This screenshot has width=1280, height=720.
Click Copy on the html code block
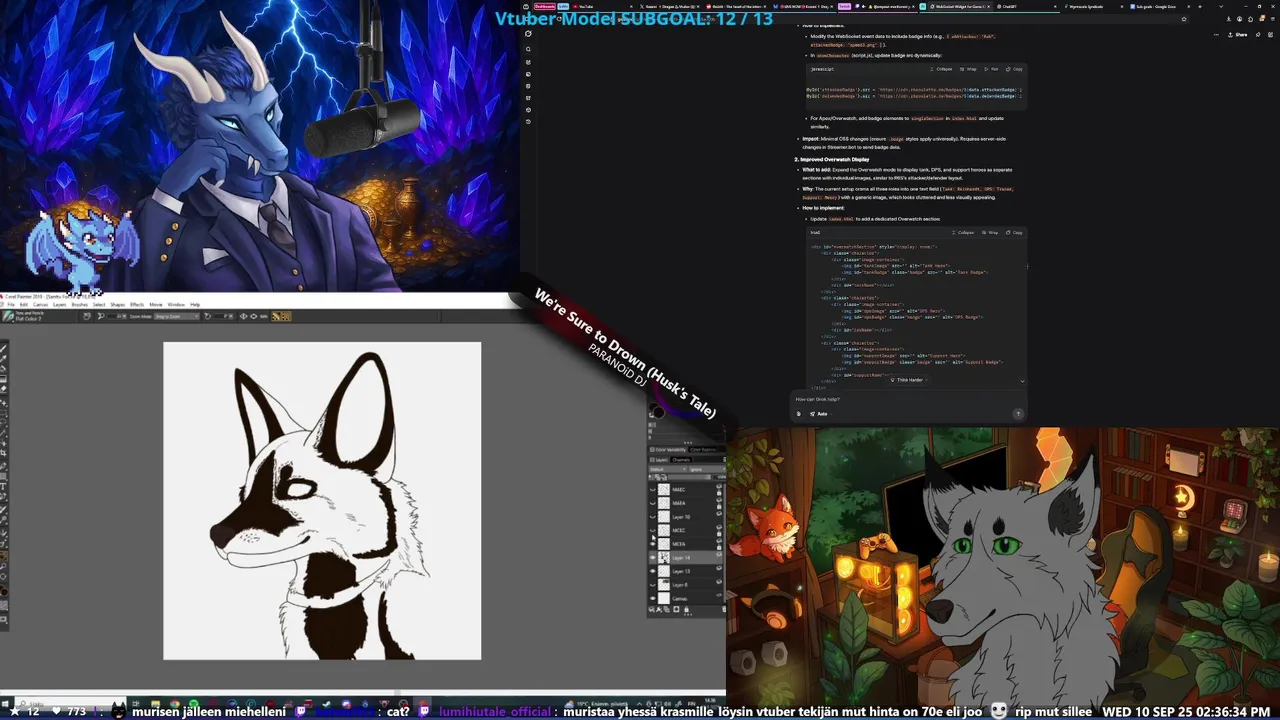click(1014, 232)
